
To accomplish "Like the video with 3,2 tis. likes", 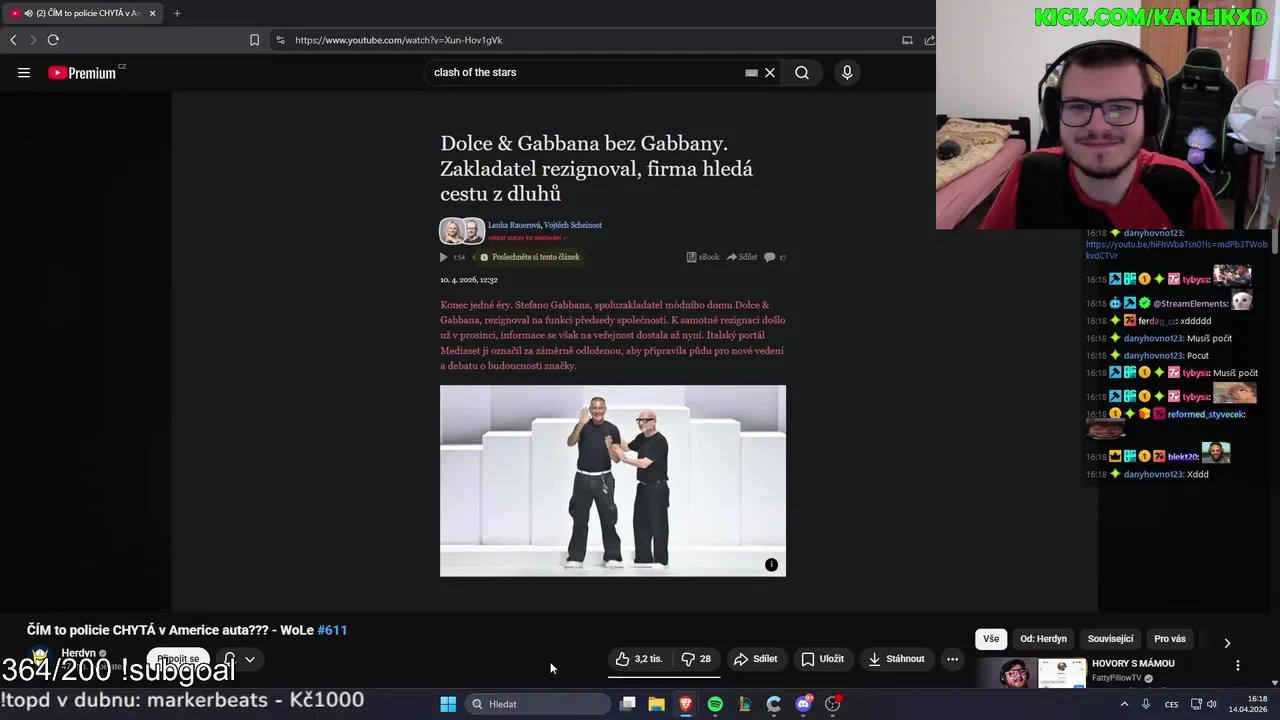I will coord(639,659).
